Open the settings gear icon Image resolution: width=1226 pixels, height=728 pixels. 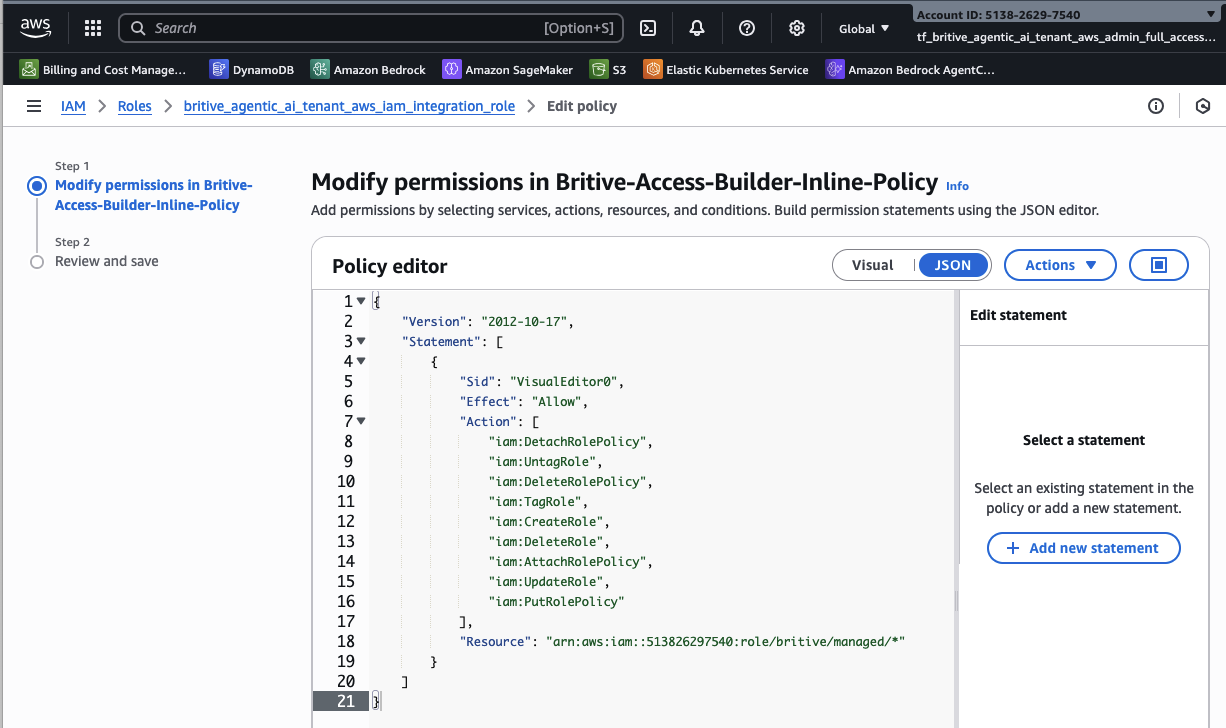[797, 28]
